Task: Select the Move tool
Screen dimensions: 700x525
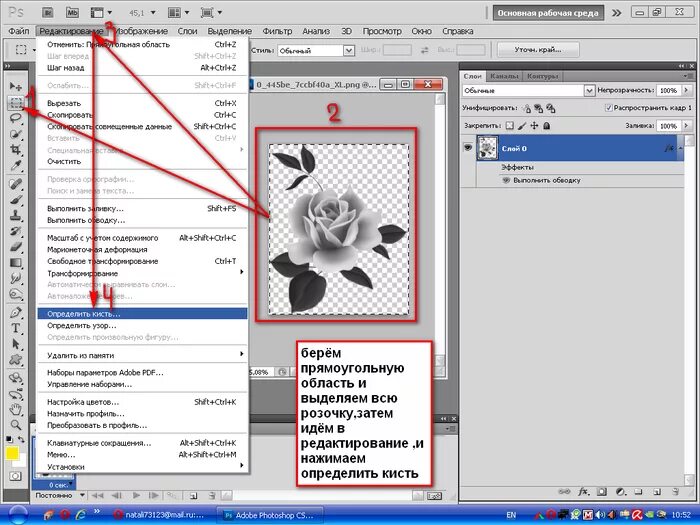Action: (16, 86)
